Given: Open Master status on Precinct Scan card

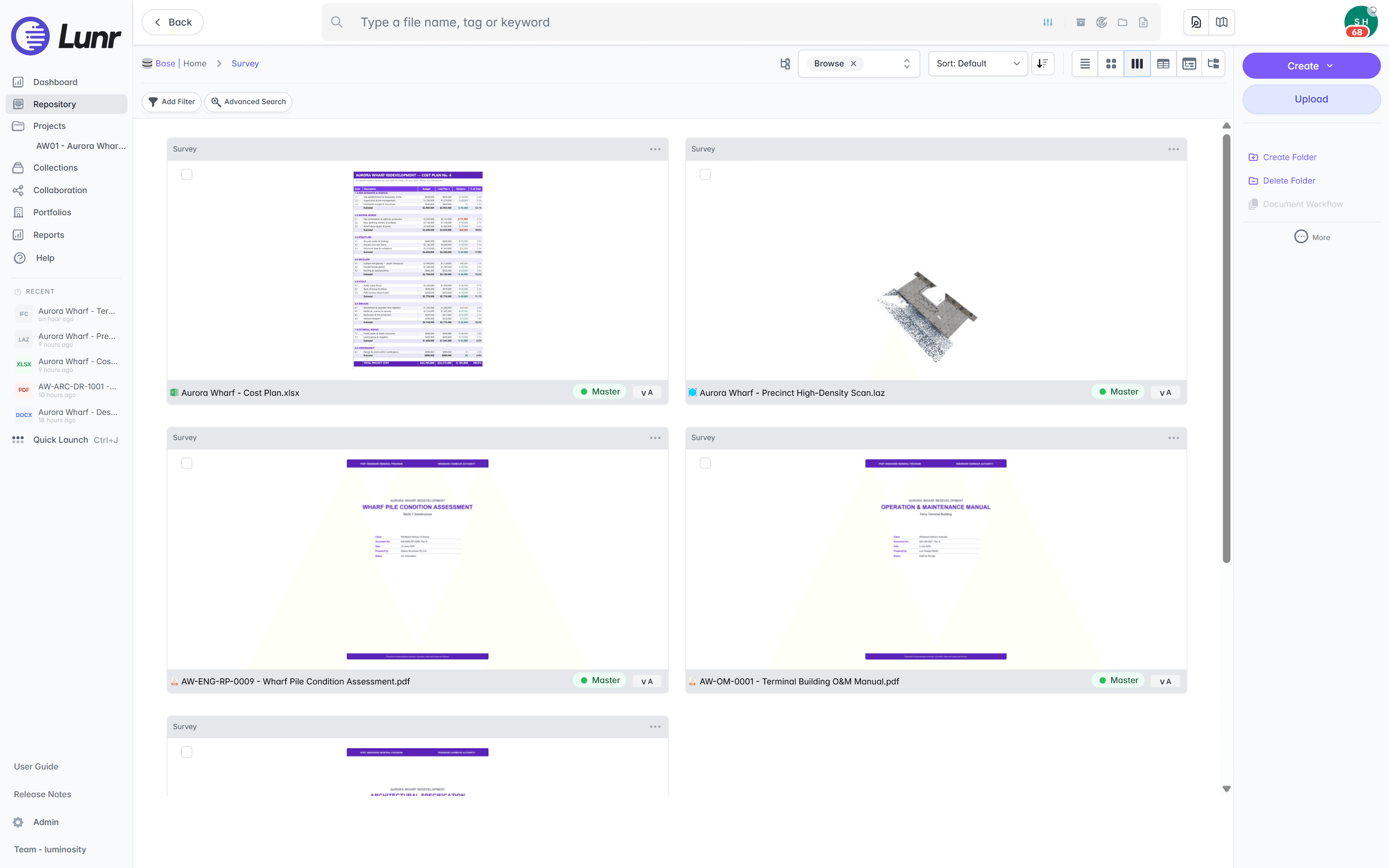Looking at the screenshot, I should (1118, 391).
